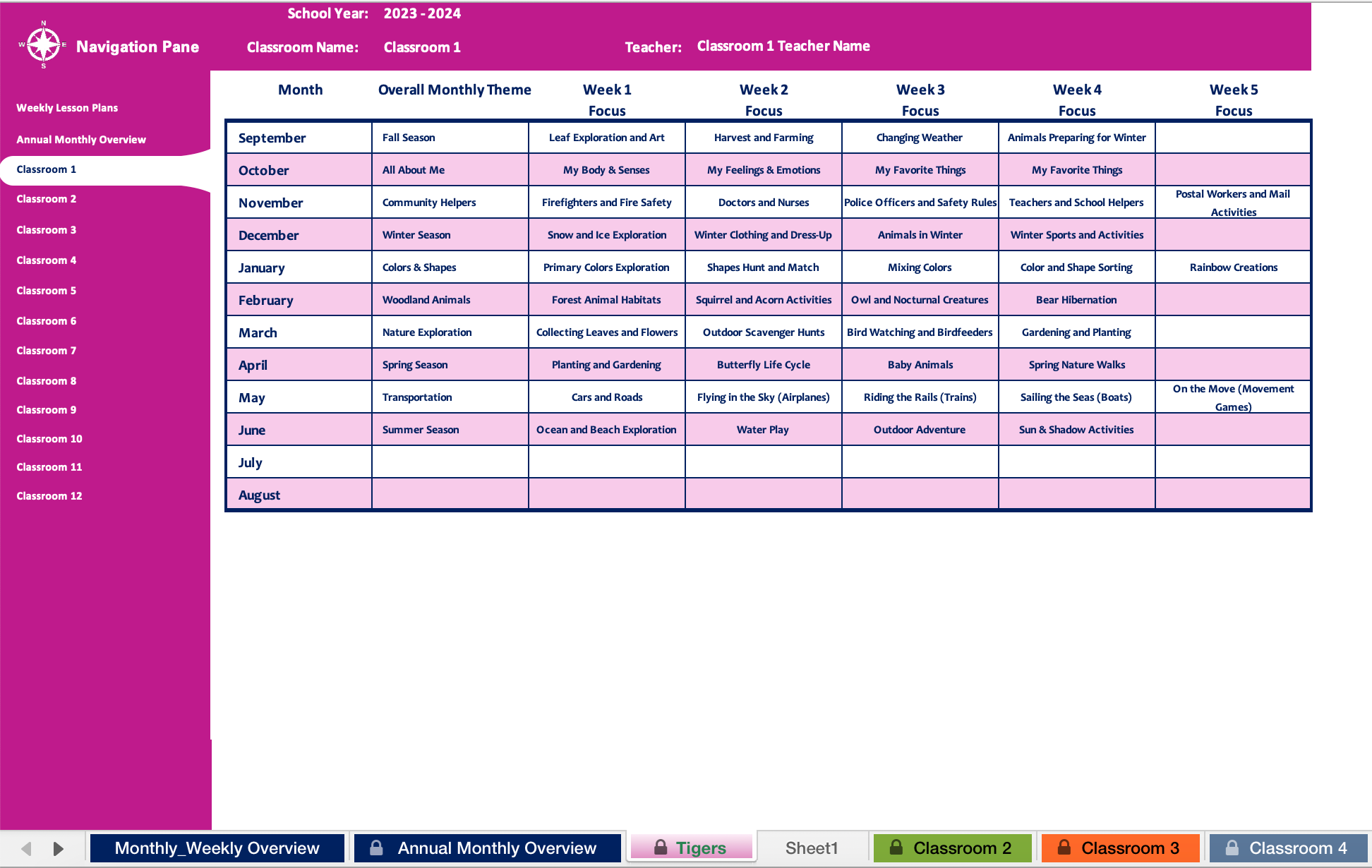Screen dimensions: 1372x868
Task: Open Weekly Lesson Plans link
Action: click(x=67, y=108)
